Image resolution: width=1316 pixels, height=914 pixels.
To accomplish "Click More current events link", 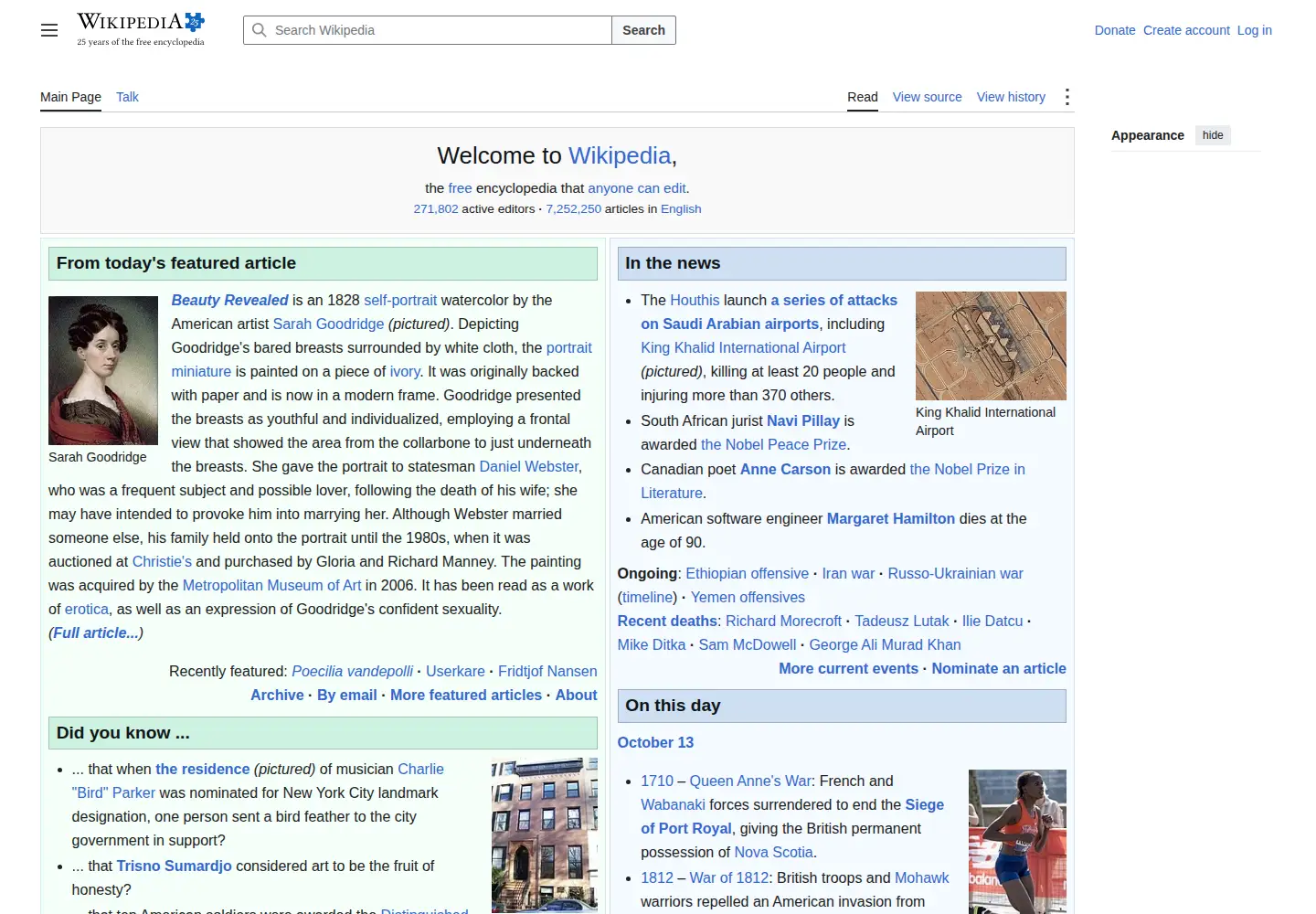I will (x=848, y=668).
